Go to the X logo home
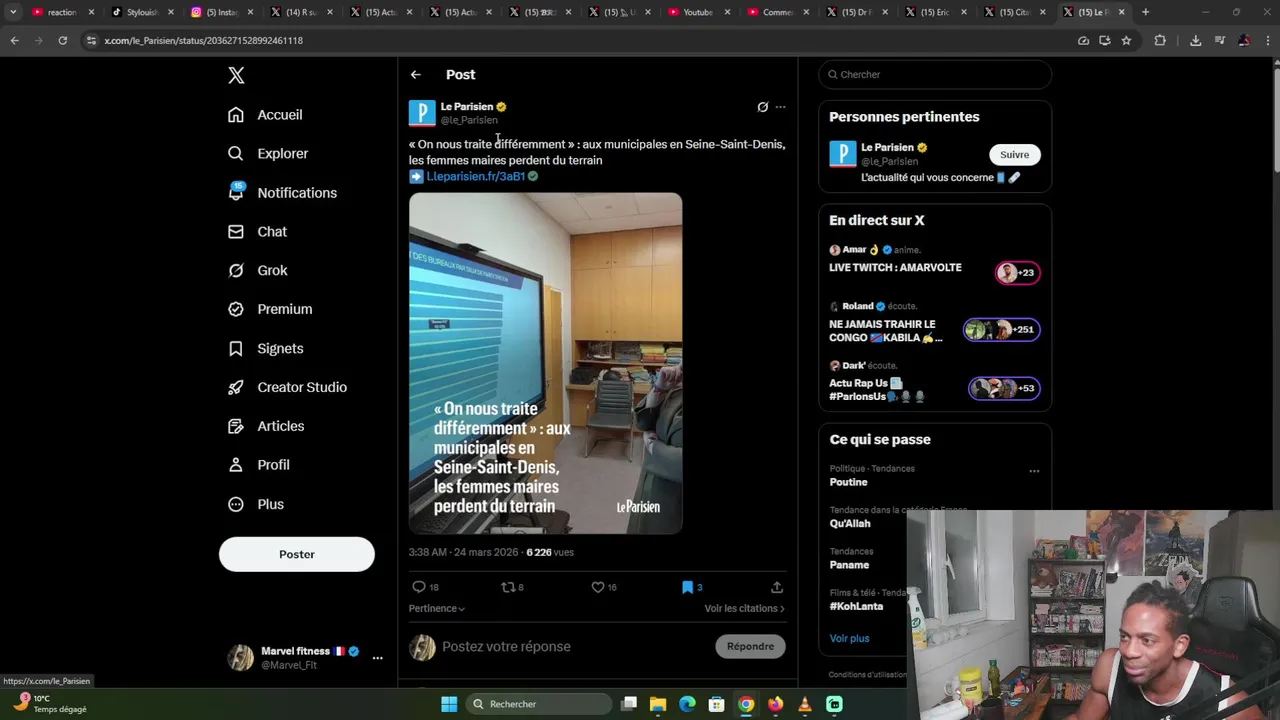1280x720 pixels. click(236, 75)
